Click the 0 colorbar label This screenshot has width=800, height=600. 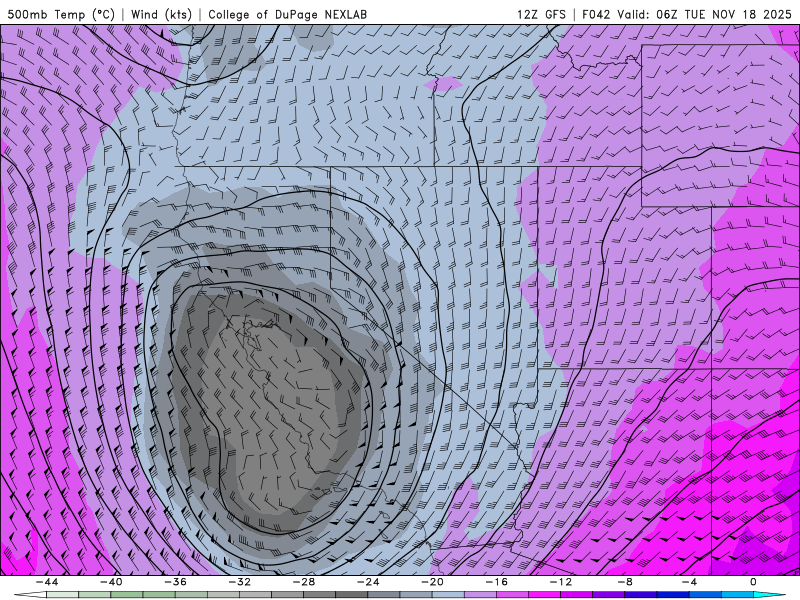[753, 582]
